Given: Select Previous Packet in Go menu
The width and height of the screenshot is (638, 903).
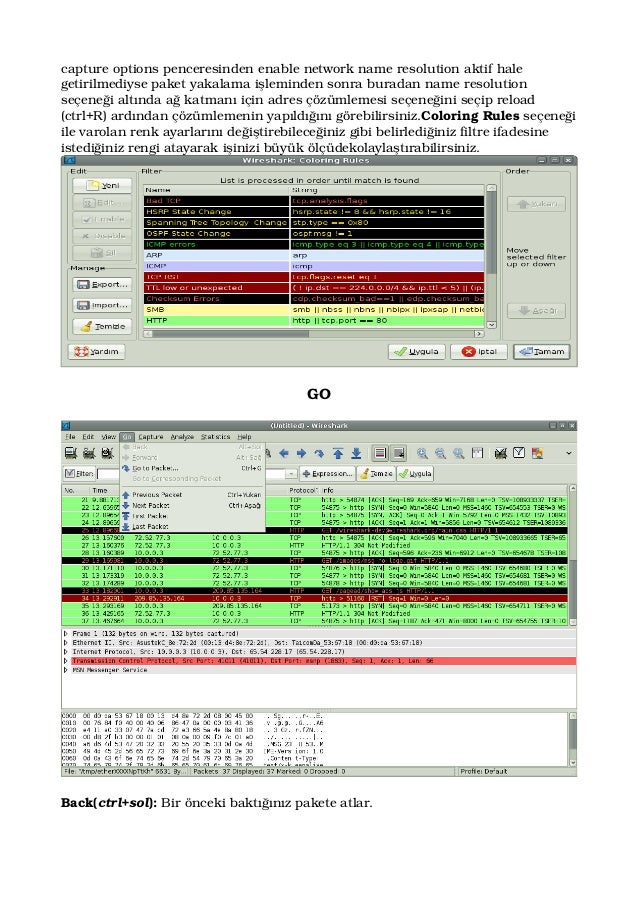Looking at the screenshot, I should (192, 495).
